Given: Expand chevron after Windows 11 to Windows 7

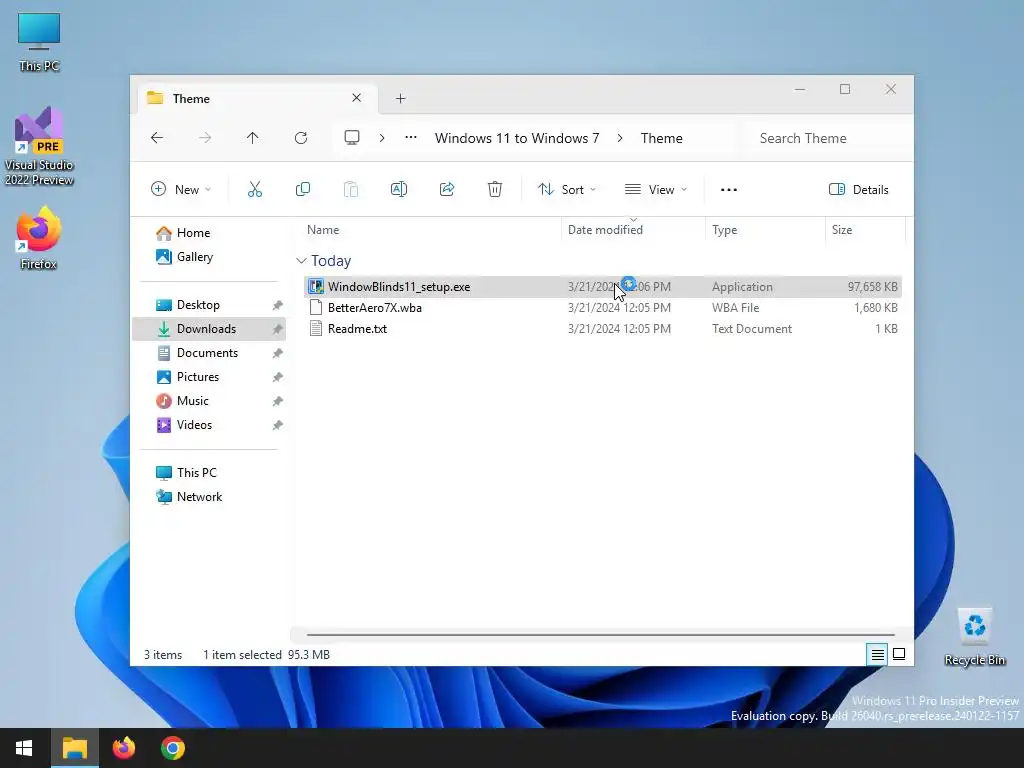Looking at the screenshot, I should pos(620,138).
